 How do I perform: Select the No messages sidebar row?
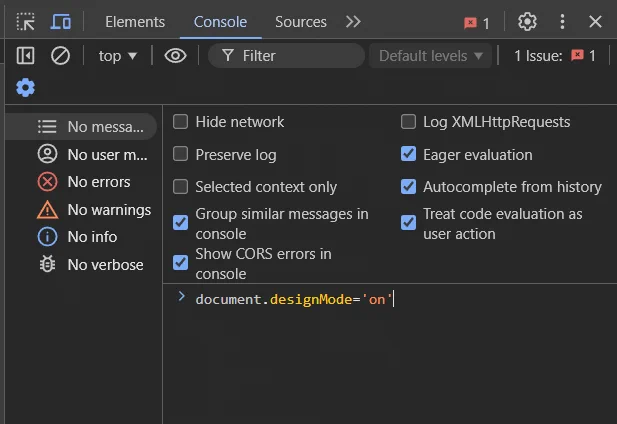81,127
